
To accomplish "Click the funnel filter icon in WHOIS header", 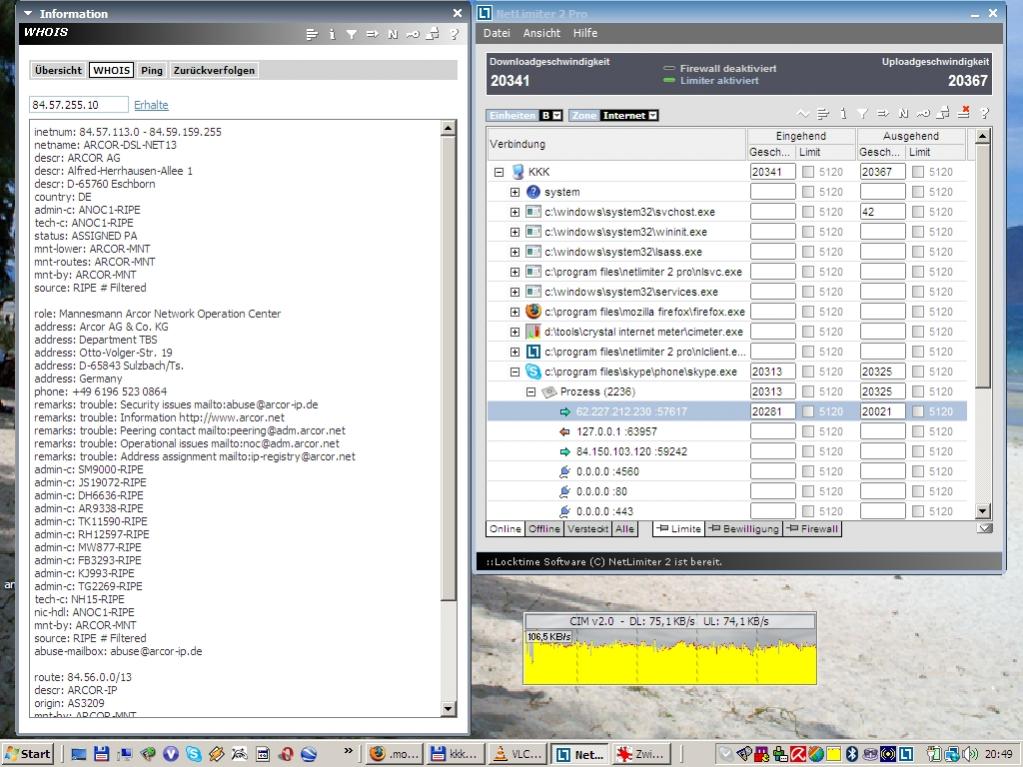I will tap(352, 35).
